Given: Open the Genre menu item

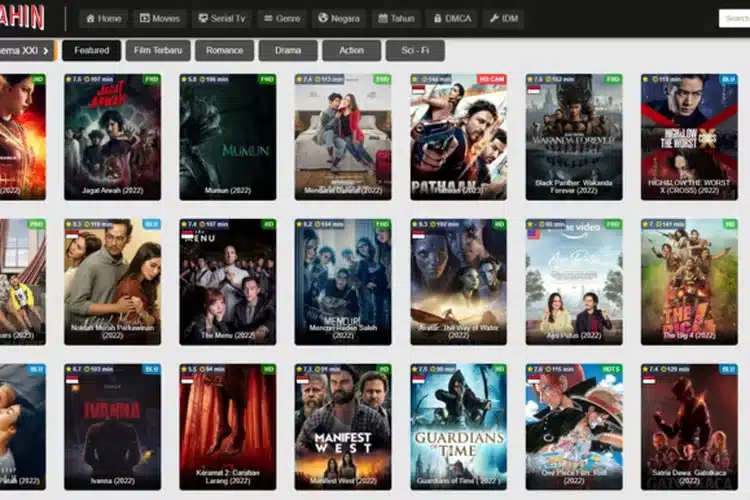Looking at the screenshot, I should tap(282, 19).
